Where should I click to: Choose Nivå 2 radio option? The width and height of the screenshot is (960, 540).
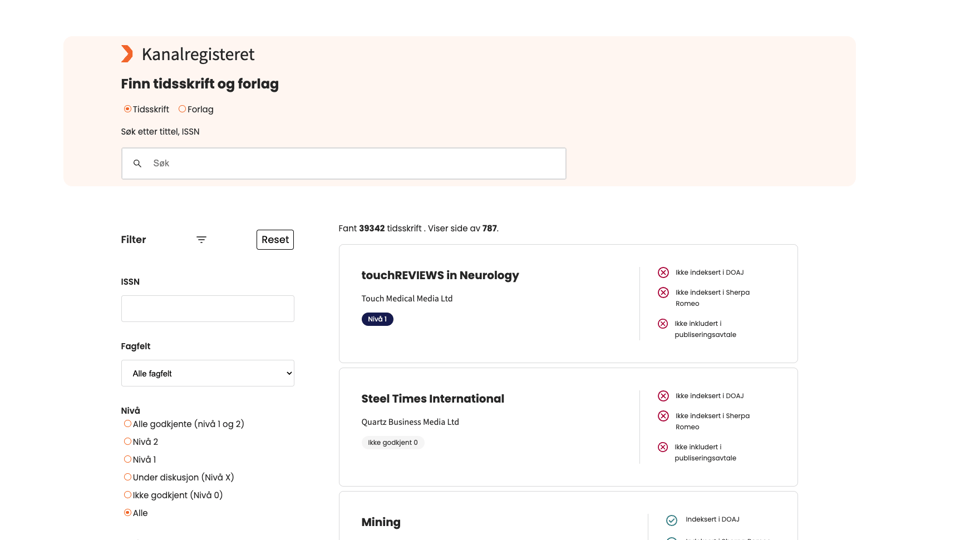pos(127,441)
